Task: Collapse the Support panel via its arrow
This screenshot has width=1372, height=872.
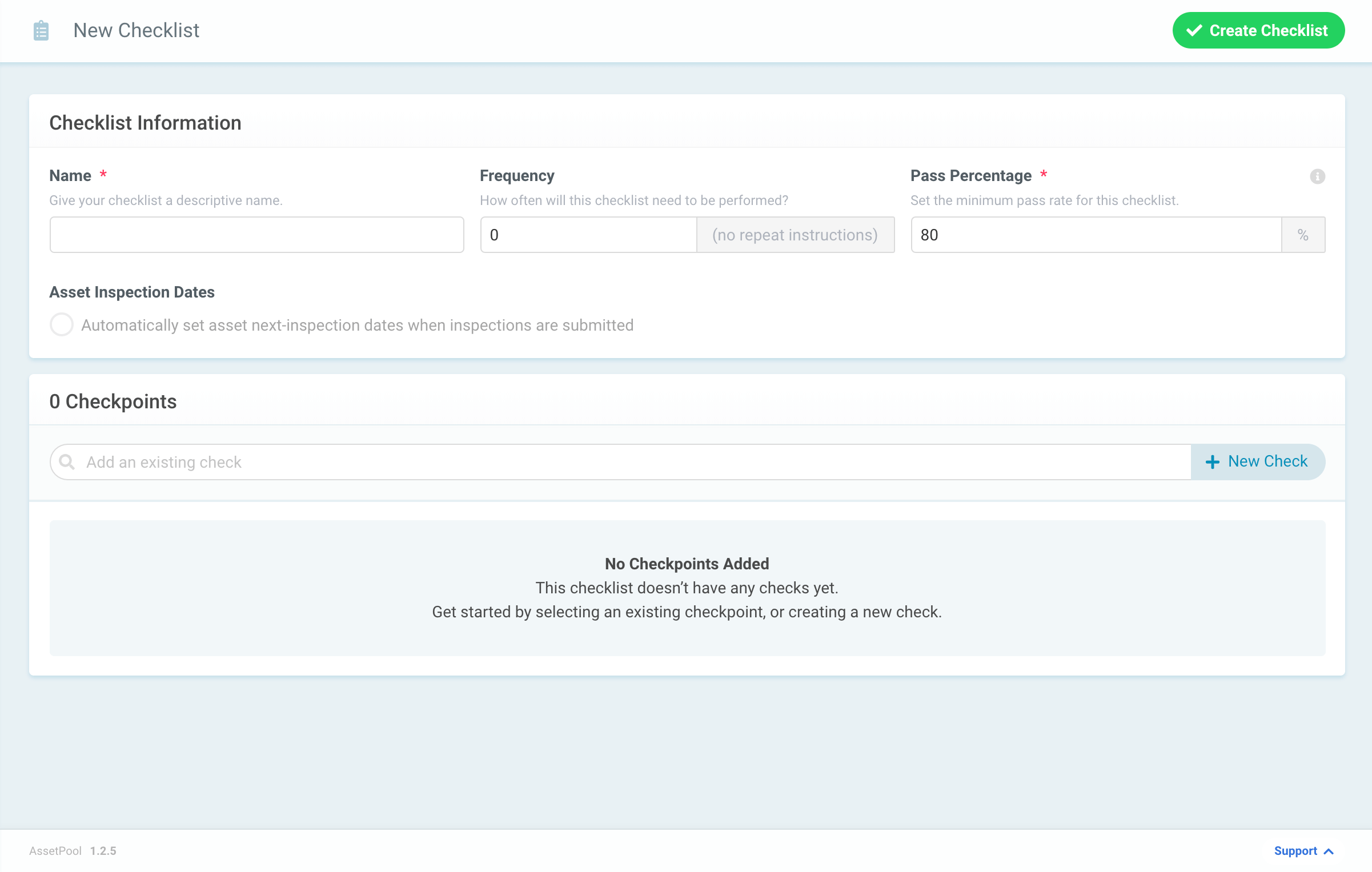Action: (x=1329, y=850)
